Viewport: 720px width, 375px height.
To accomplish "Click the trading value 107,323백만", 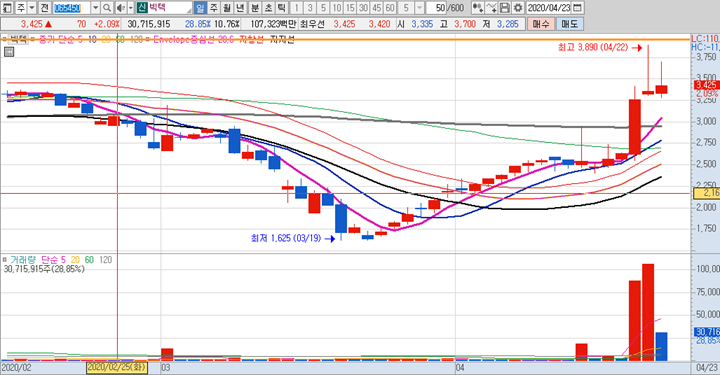I will [x=274, y=24].
